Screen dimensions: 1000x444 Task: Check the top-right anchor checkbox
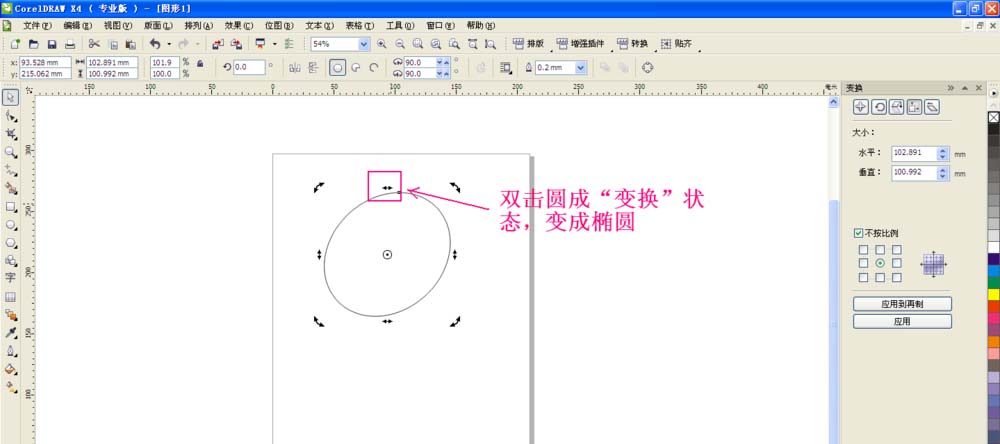(x=897, y=249)
